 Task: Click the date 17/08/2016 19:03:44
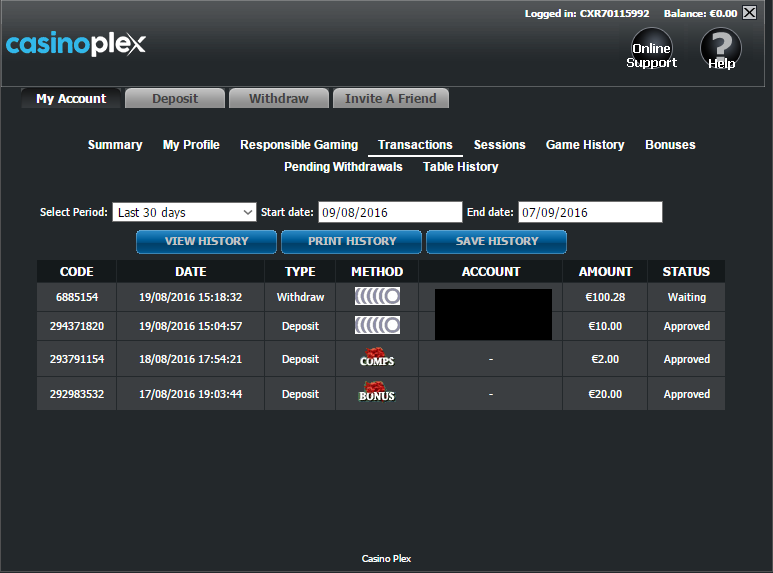190,394
